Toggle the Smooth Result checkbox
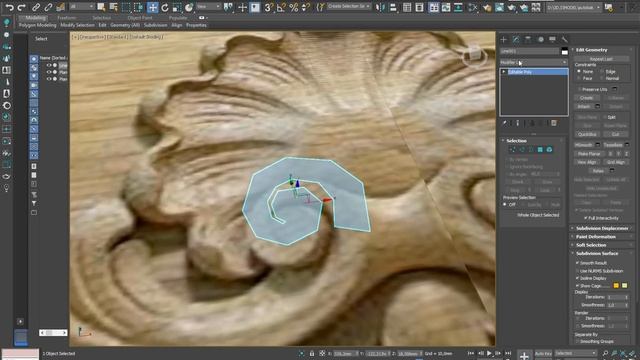Viewport: 640px width, 360px height. [x=577, y=263]
